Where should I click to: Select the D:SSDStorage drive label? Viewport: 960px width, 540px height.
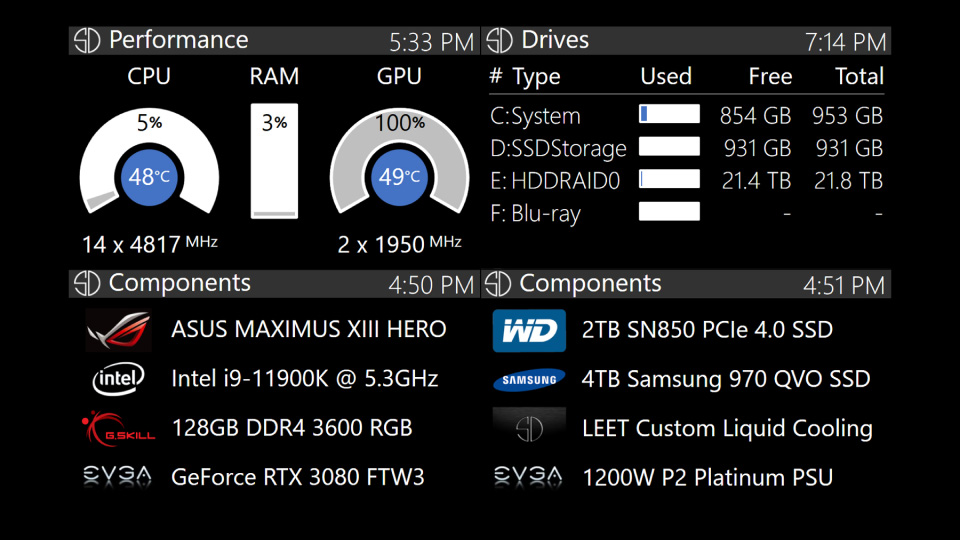(x=558, y=149)
